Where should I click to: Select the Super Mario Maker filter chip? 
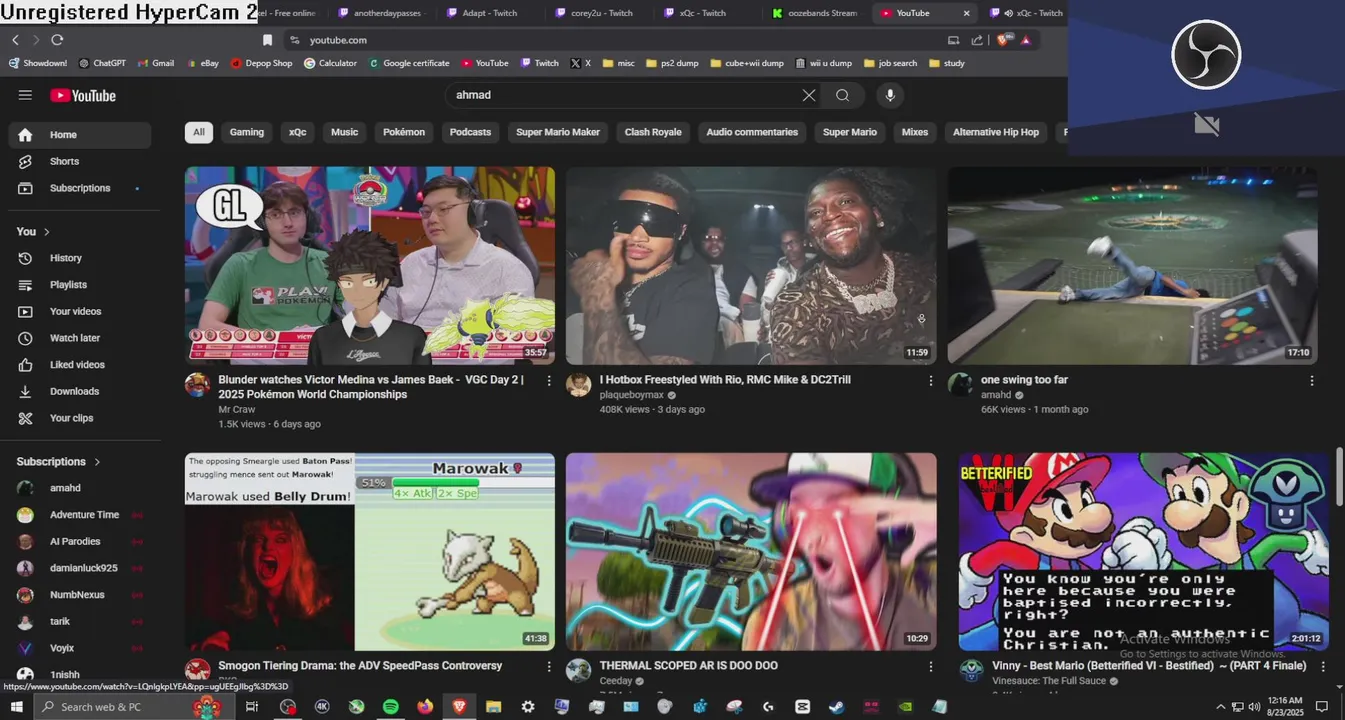point(558,132)
